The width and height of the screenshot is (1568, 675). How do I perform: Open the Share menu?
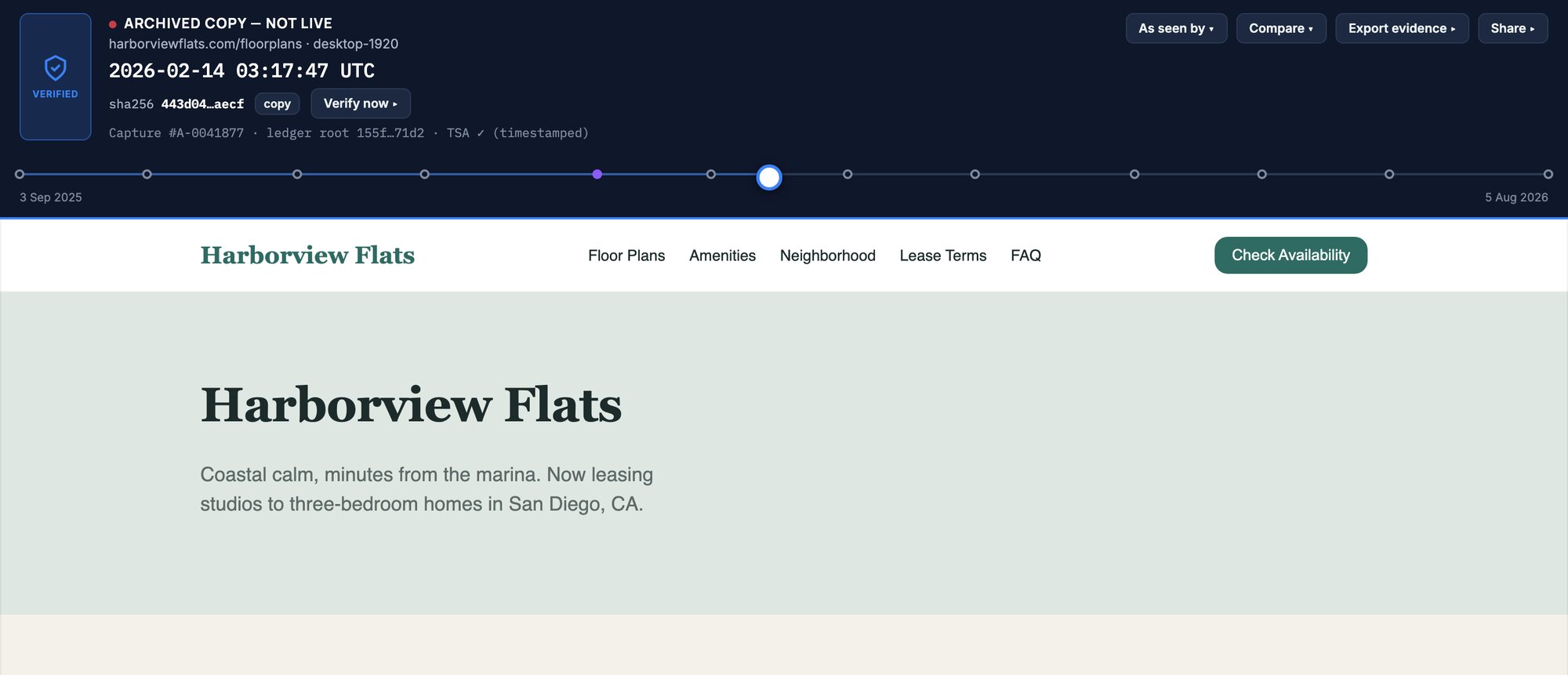tap(1512, 28)
